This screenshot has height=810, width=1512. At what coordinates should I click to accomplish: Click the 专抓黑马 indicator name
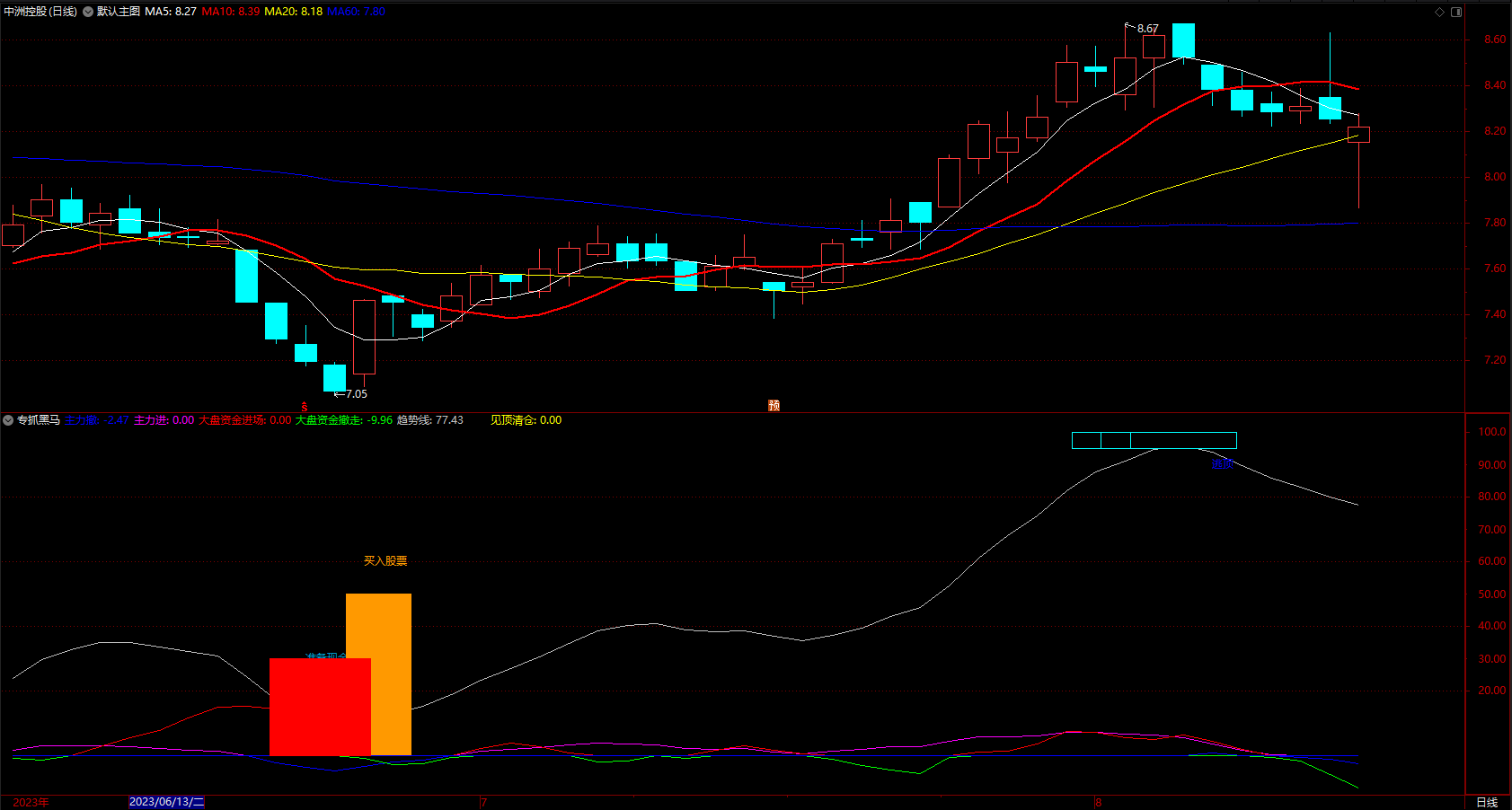(39, 420)
